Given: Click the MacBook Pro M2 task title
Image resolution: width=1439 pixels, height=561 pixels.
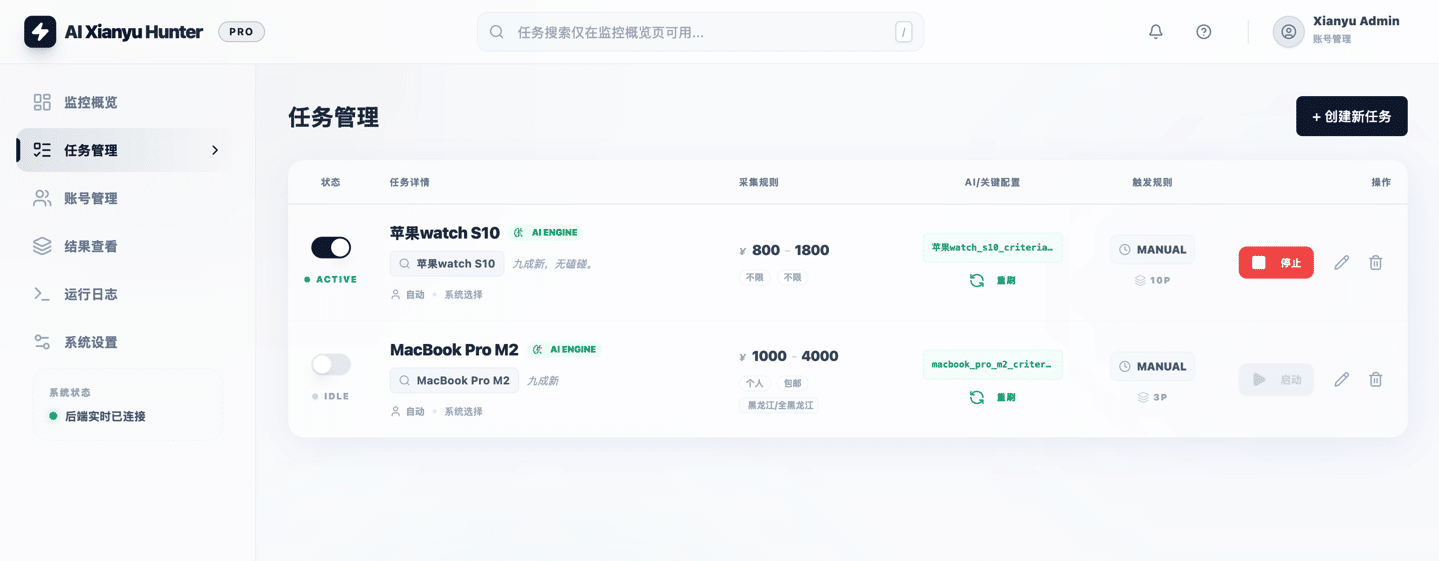Looking at the screenshot, I should 454,350.
